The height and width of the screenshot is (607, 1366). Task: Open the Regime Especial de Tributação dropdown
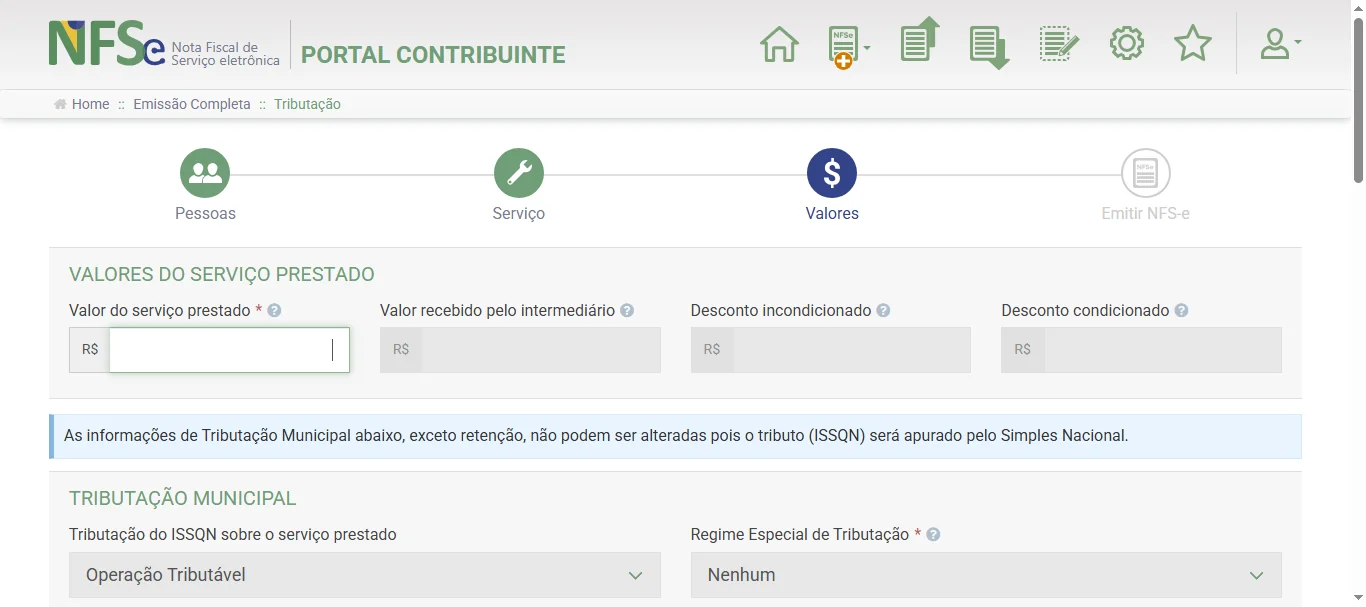click(x=985, y=575)
